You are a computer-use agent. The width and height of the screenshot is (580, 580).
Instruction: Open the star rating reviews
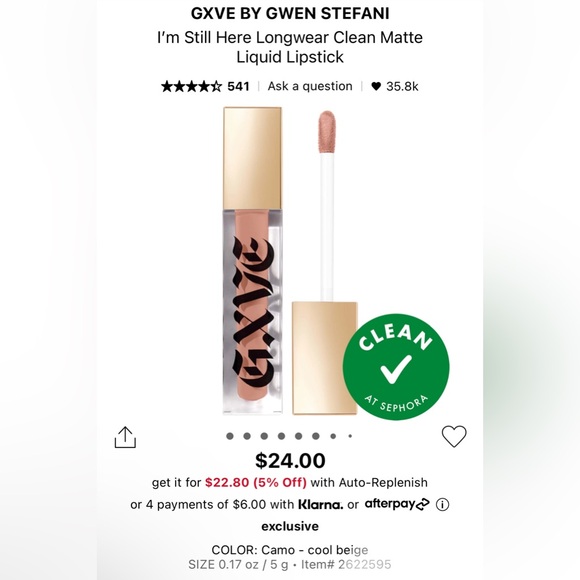coord(191,87)
